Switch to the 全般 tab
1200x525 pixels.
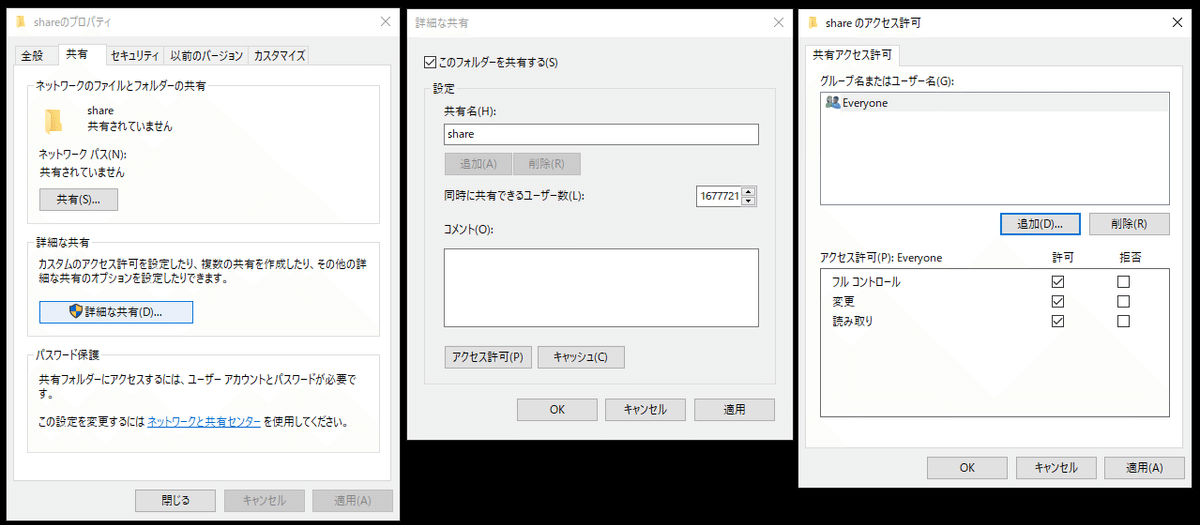point(33,55)
